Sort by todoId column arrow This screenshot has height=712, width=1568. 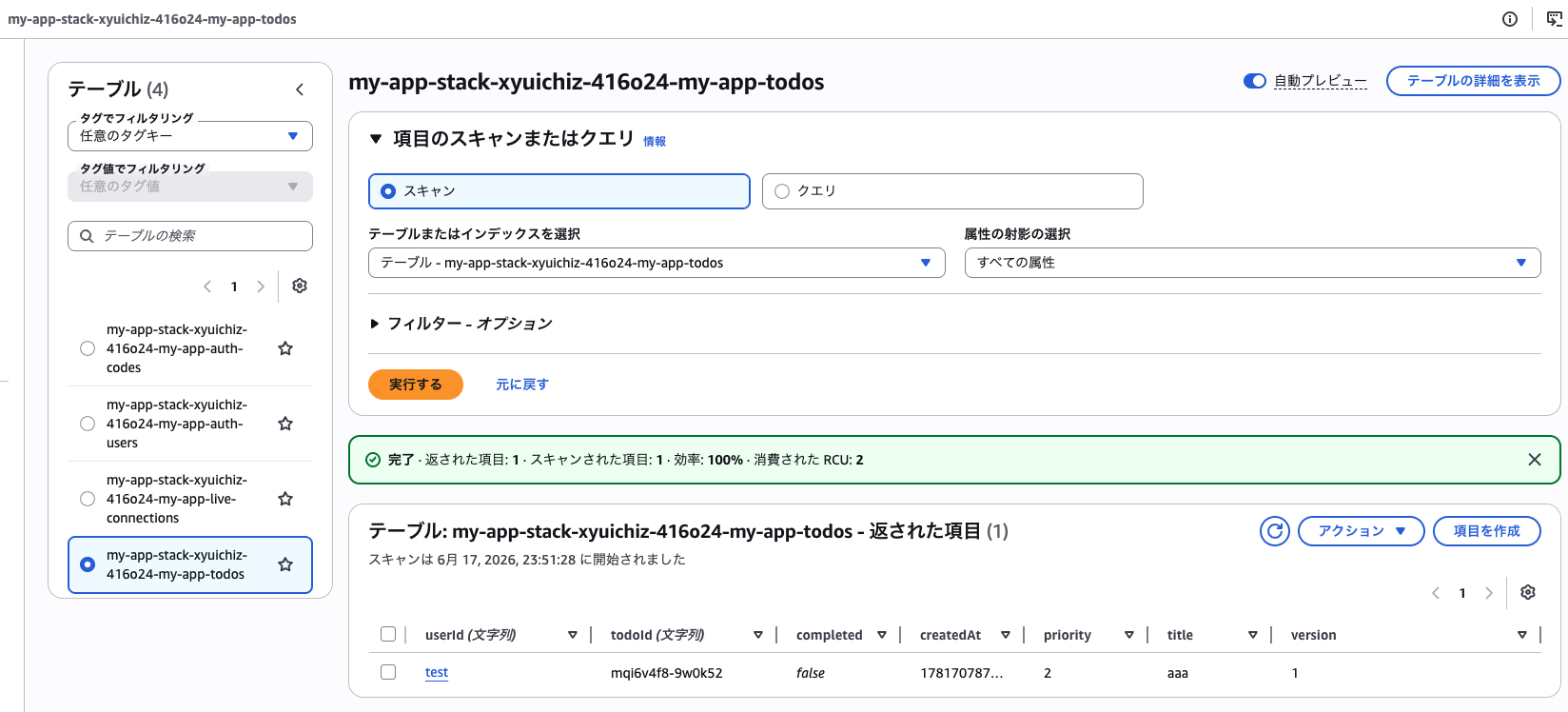(x=758, y=635)
